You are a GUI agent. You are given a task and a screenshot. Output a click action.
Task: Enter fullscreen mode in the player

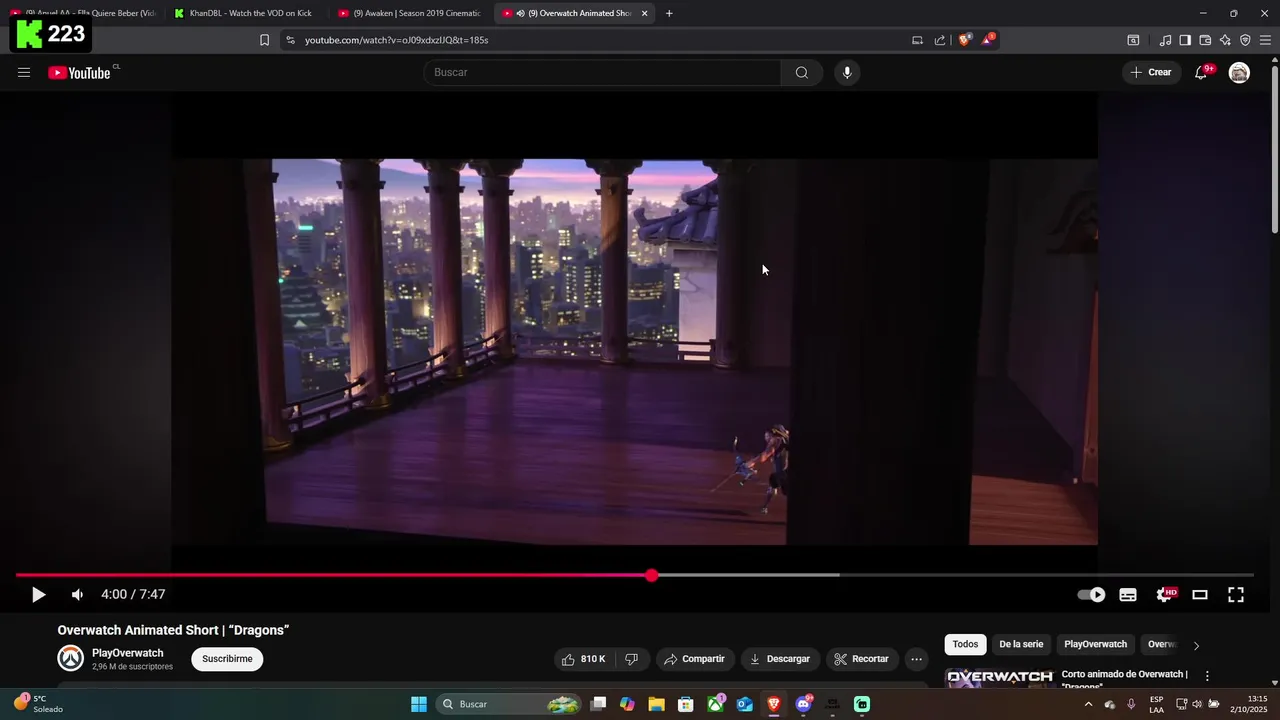[1236, 594]
